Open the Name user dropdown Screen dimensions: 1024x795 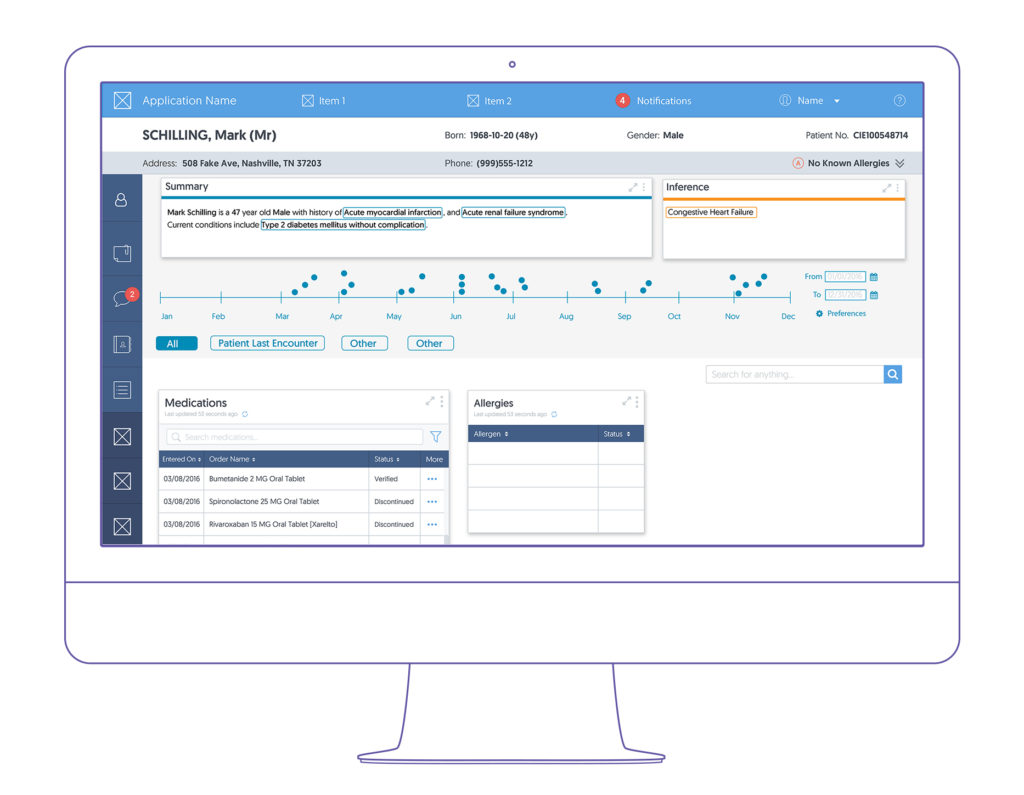811,101
